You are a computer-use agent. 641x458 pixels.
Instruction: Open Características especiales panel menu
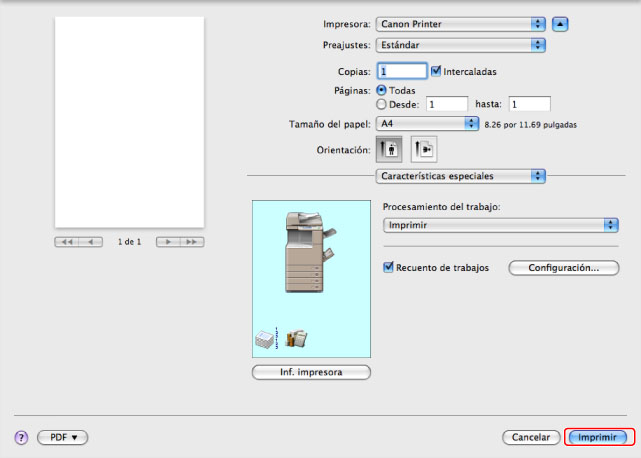click(460, 176)
